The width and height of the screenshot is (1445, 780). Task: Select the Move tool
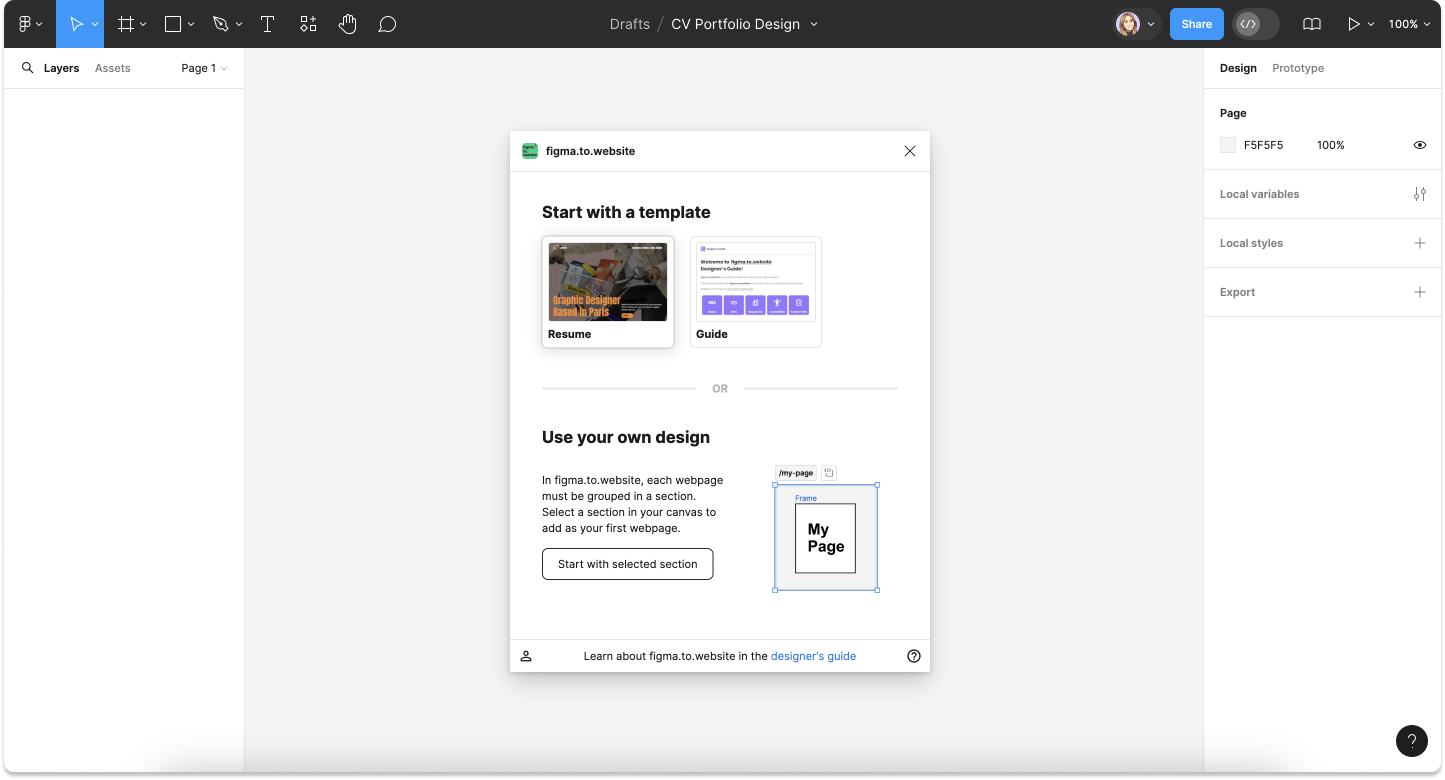point(76,24)
